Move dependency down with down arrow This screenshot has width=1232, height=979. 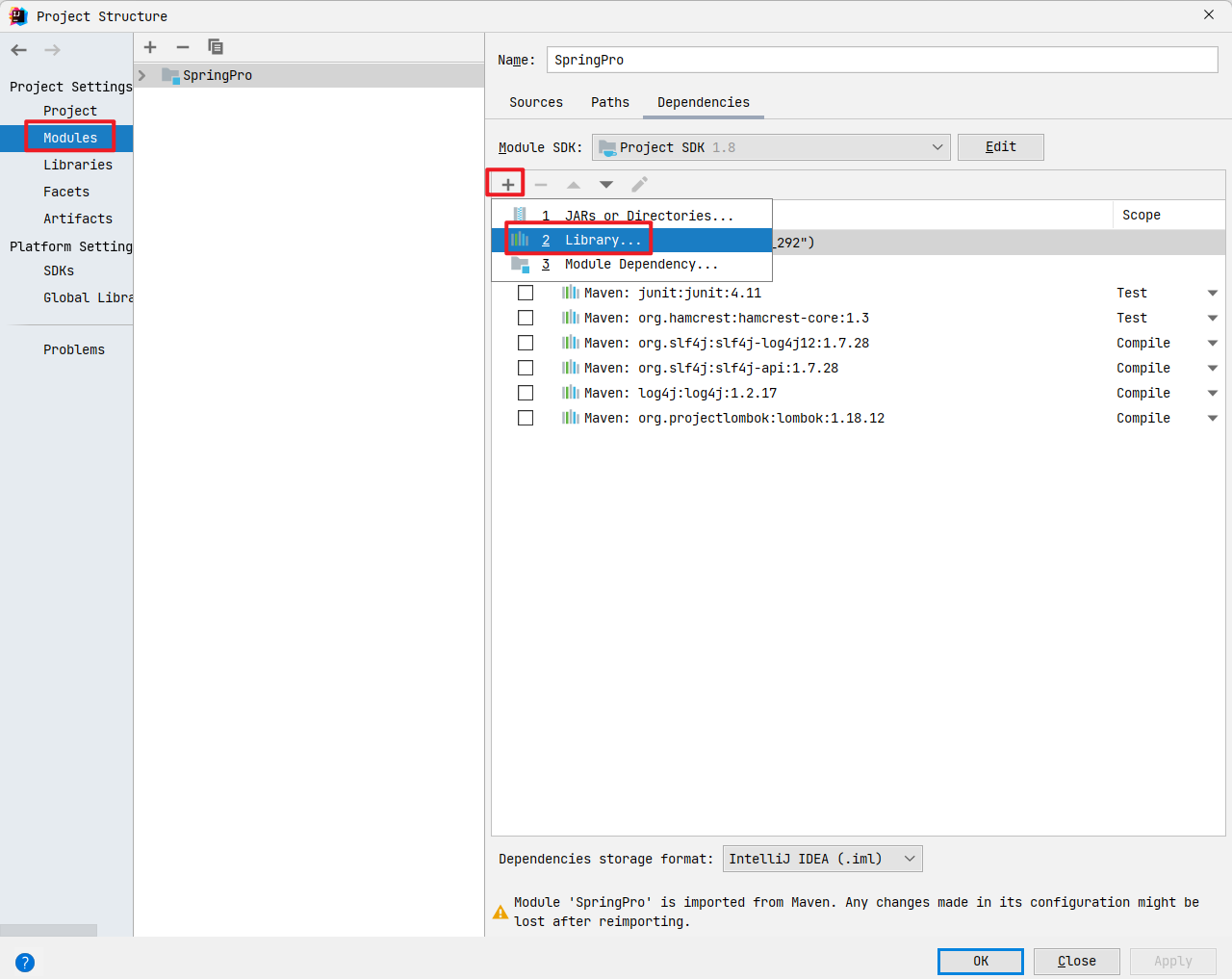click(606, 184)
